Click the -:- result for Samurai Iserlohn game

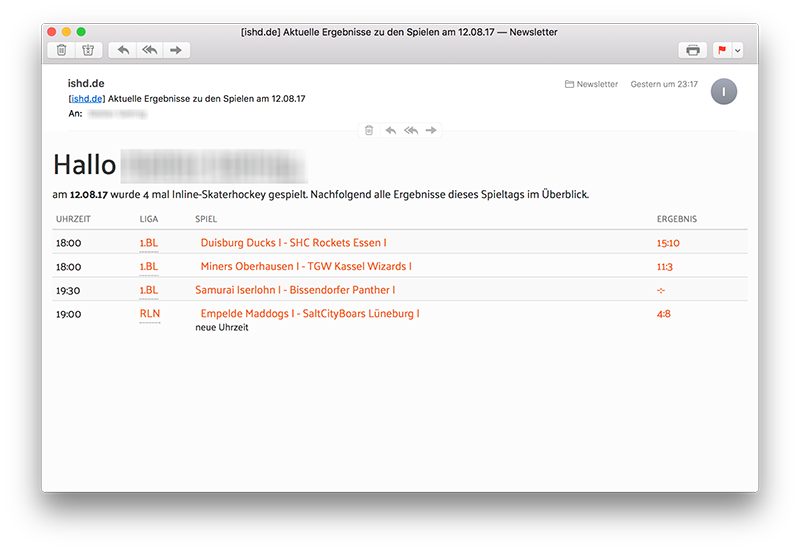(661, 290)
